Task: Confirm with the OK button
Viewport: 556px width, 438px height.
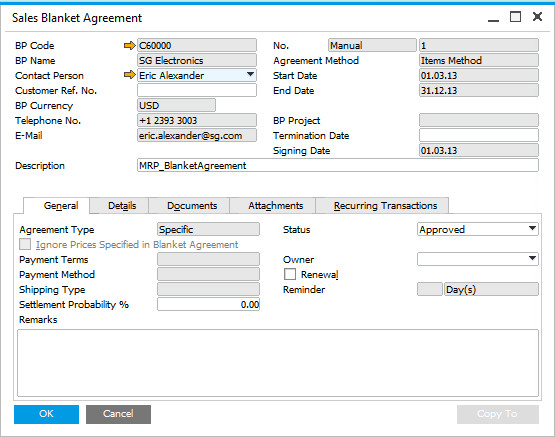Action: pos(46,414)
